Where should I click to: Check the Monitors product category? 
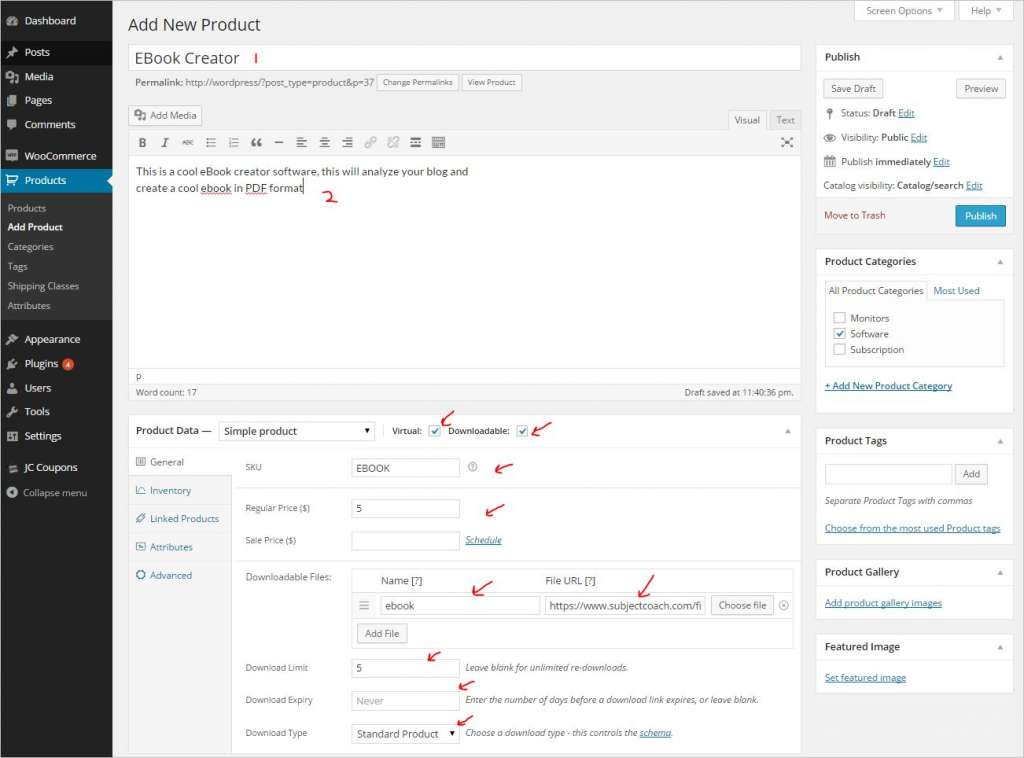(839, 318)
